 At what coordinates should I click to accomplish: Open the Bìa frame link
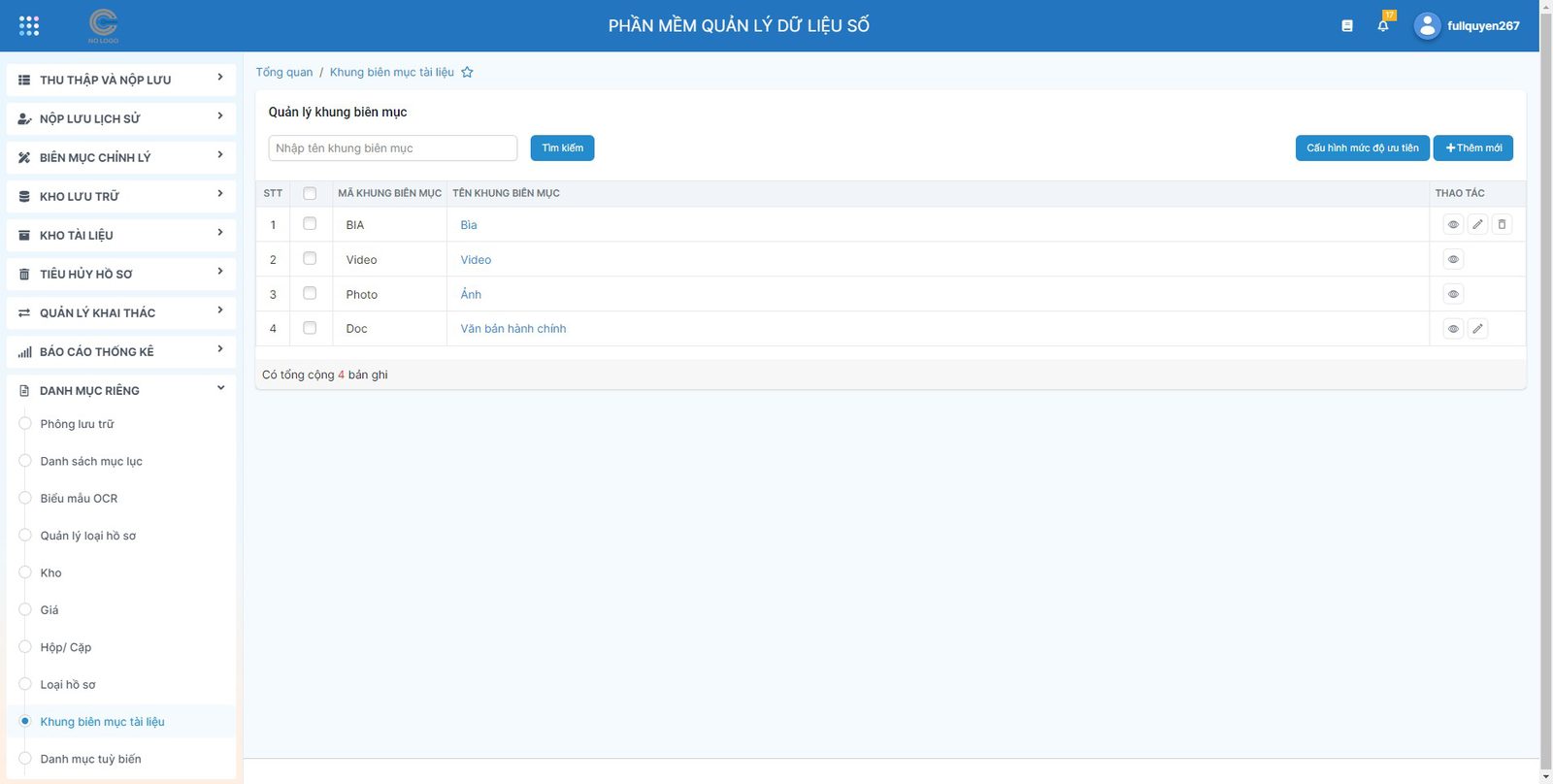click(x=469, y=224)
